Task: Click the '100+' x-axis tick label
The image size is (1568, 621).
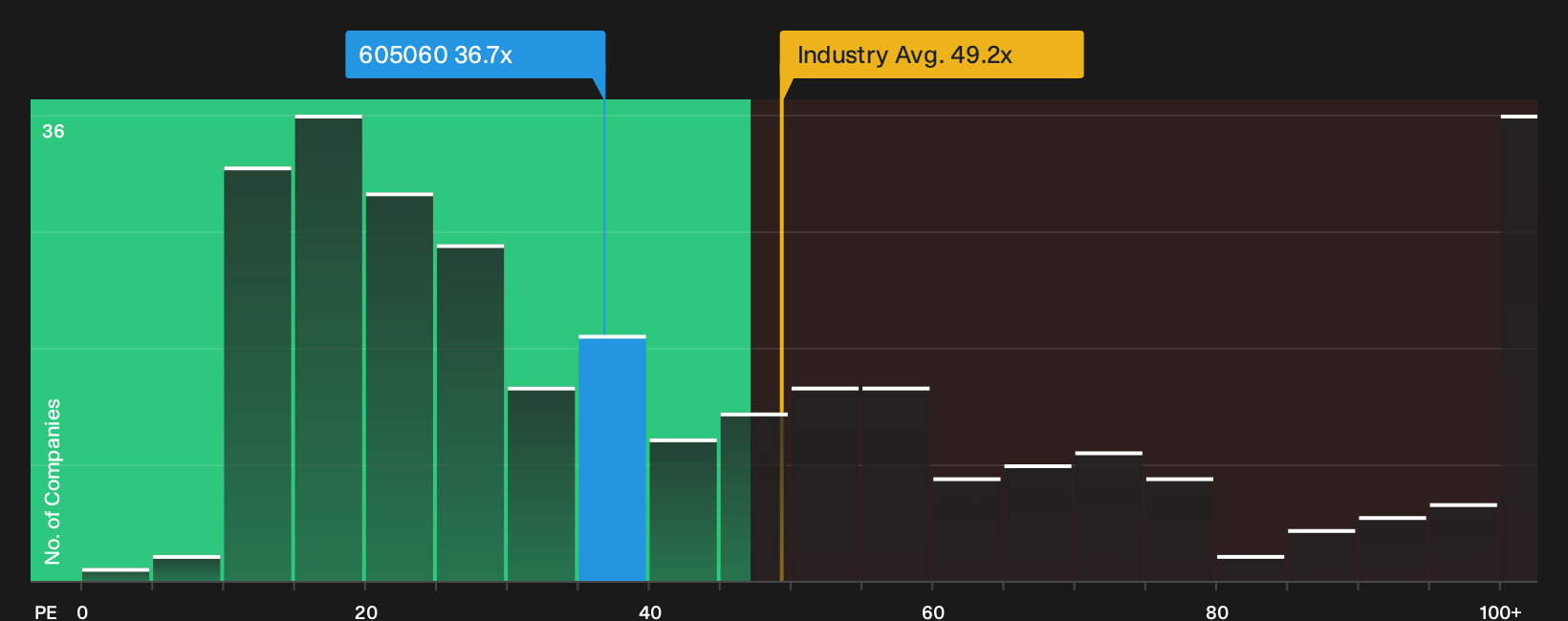Action: pyautogui.click(x=1500, y=612)
